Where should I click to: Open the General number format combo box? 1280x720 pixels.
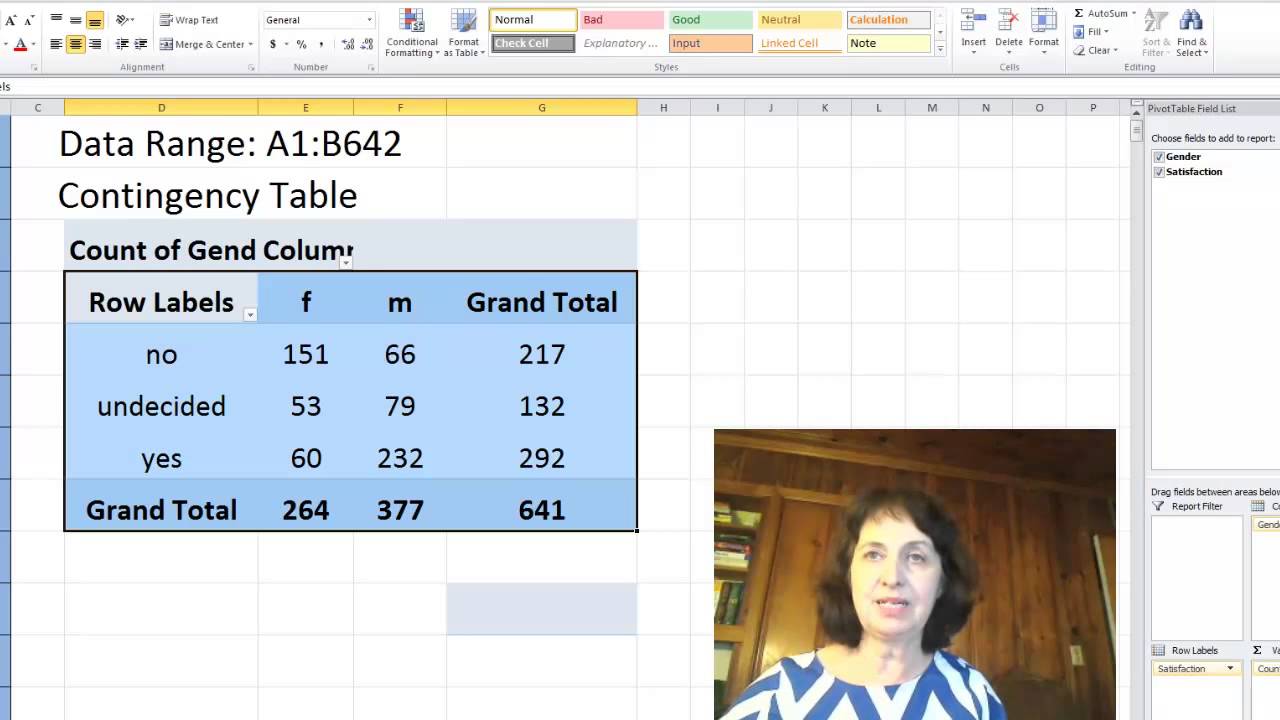tap(319, 20)
